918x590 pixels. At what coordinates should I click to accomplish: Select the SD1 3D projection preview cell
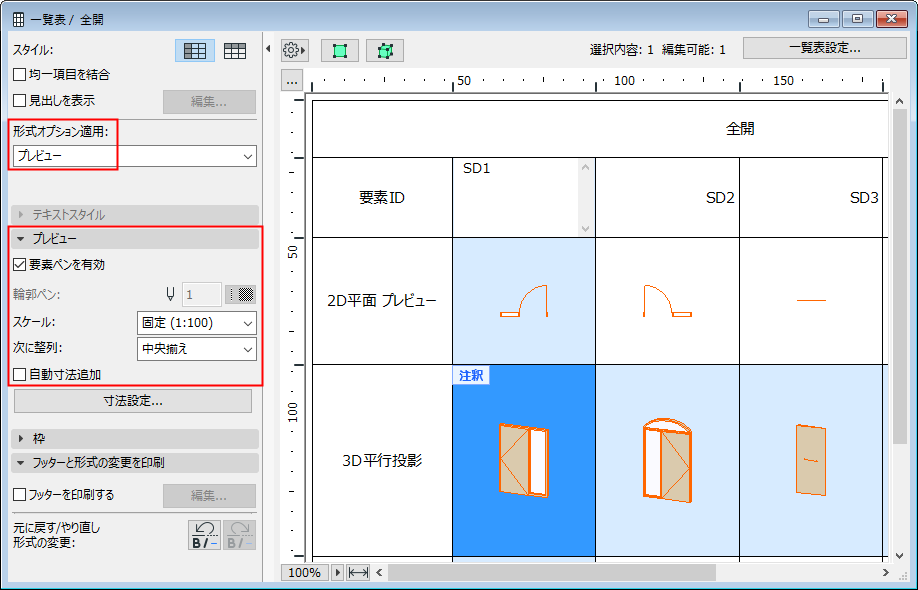pyautogui.click(x=524, y=461)
